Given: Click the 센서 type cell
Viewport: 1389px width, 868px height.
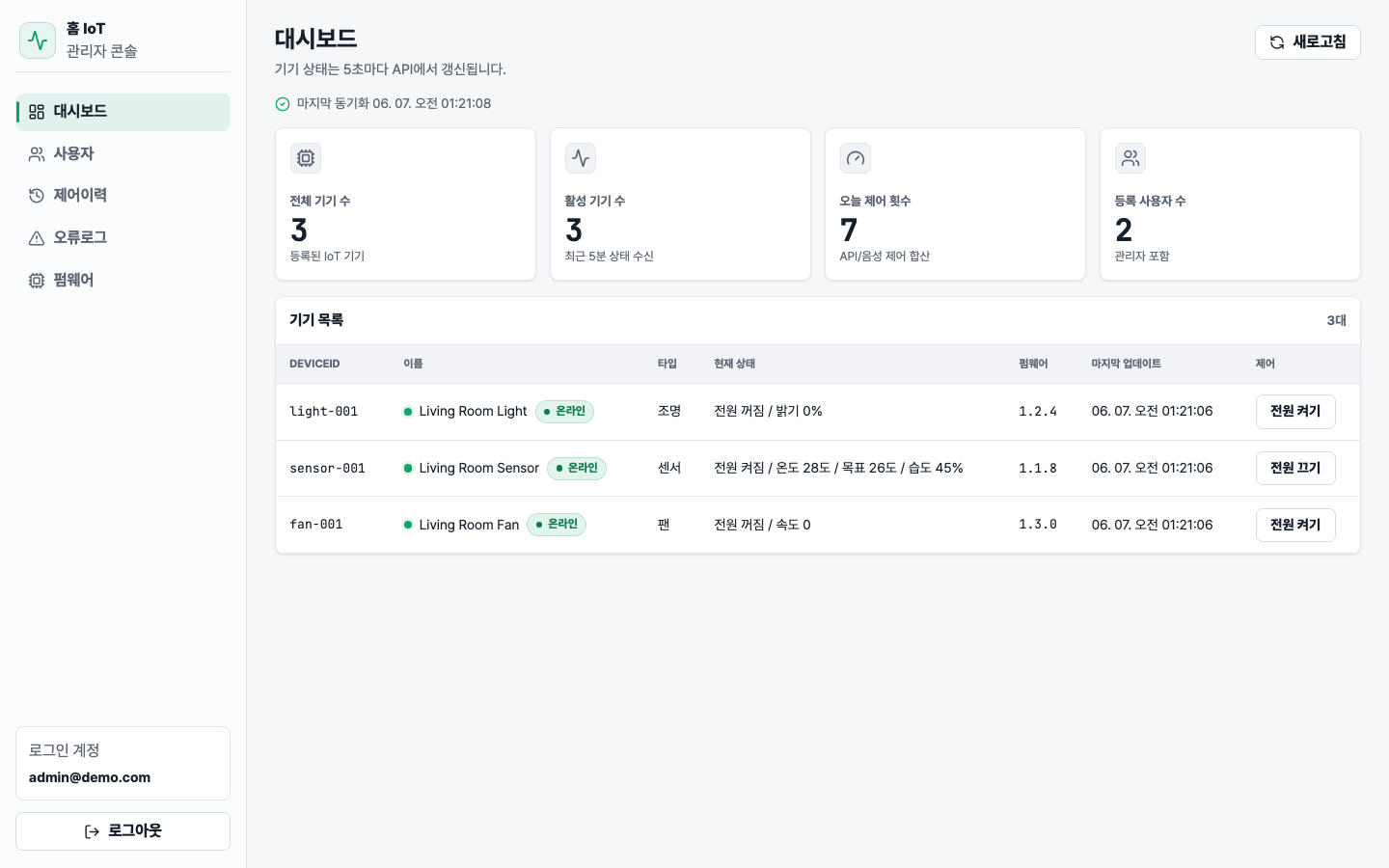Looking at the screenshot, I should [x=669, y=469].
